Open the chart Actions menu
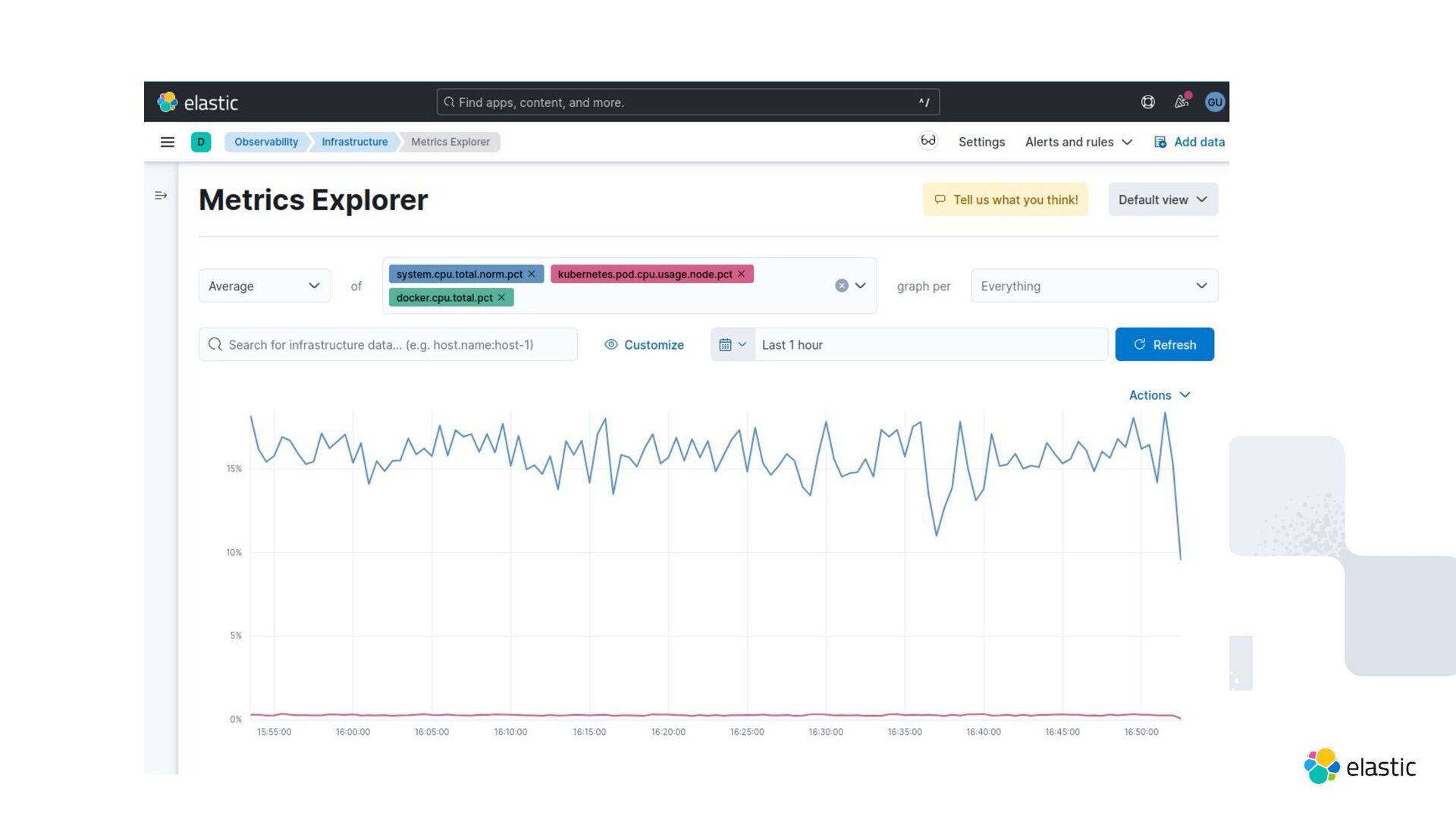Viewport: 1456px width, 819px height. (x=1159, y=395)
